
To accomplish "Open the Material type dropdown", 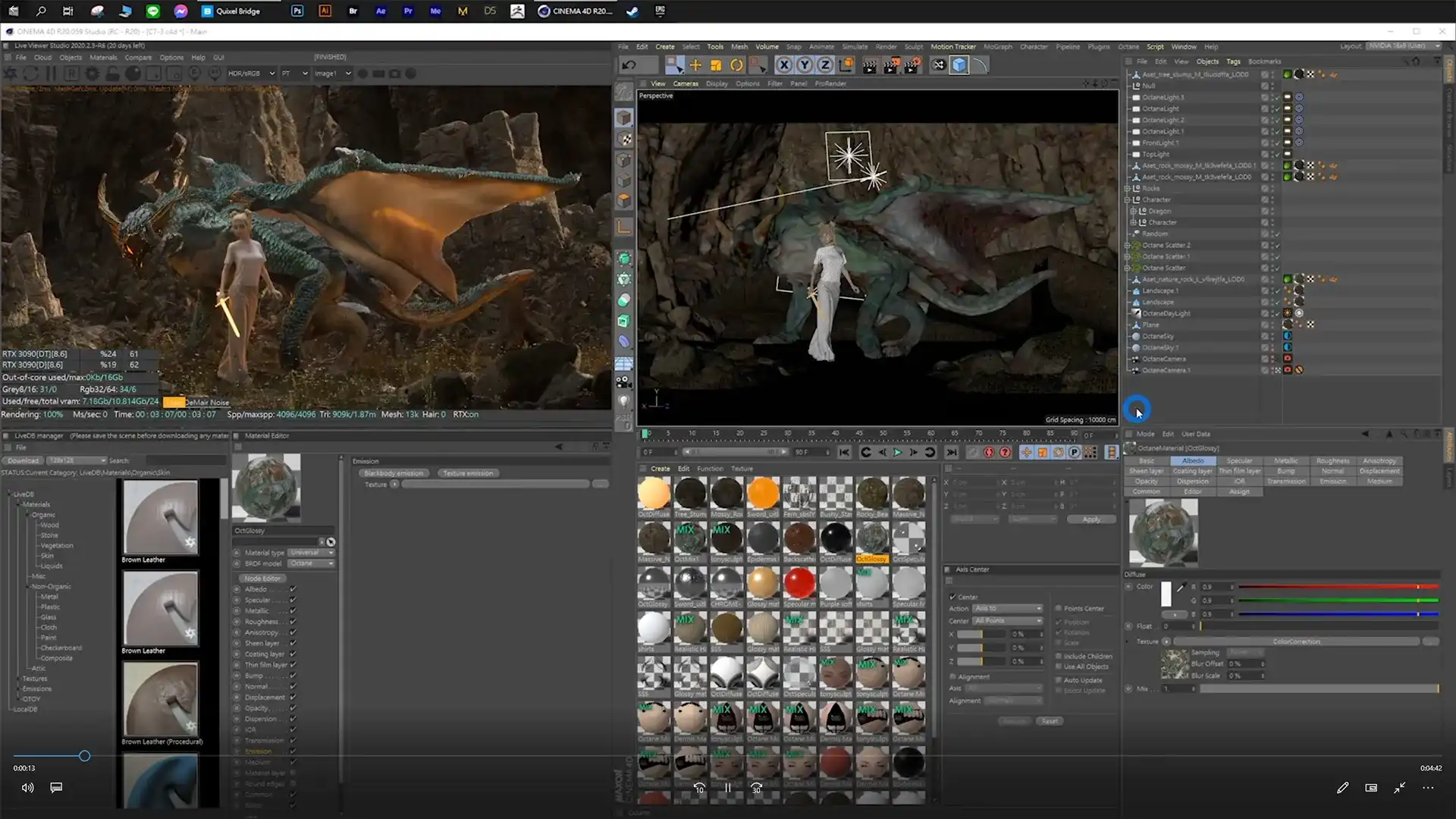I will 309,553.
